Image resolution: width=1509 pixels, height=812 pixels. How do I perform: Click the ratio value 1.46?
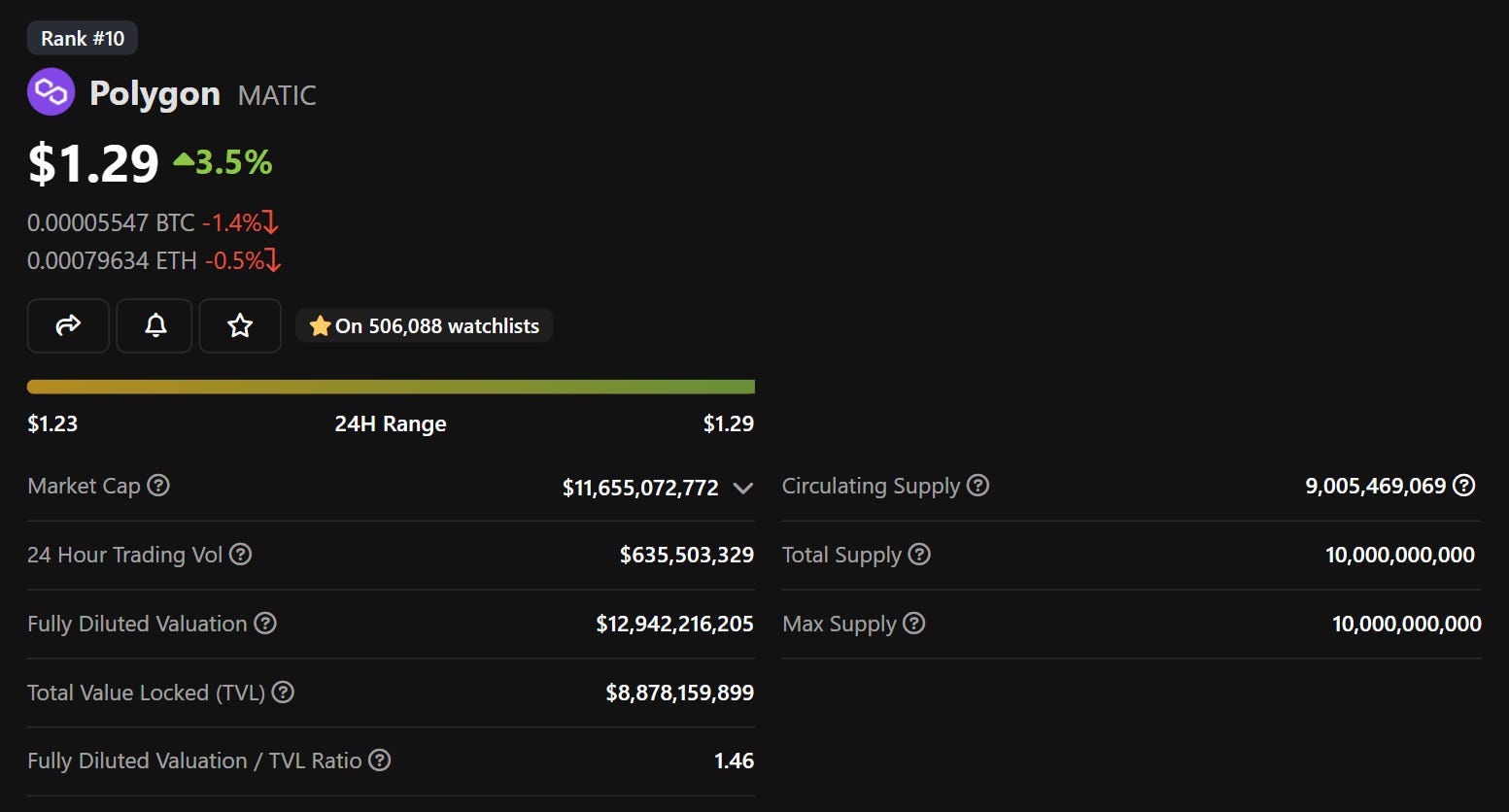734,761
